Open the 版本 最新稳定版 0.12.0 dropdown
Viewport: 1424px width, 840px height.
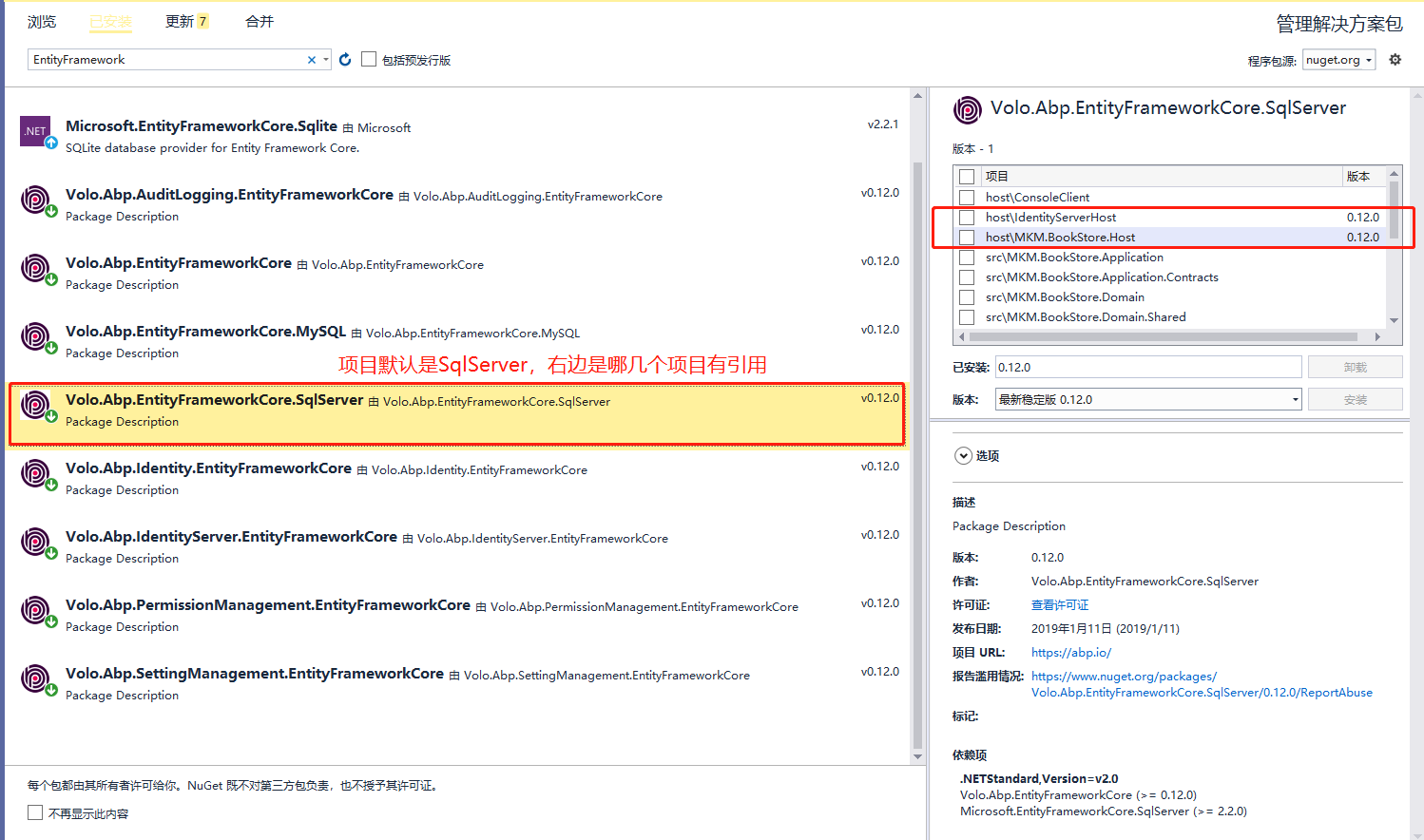[1148, 400]
